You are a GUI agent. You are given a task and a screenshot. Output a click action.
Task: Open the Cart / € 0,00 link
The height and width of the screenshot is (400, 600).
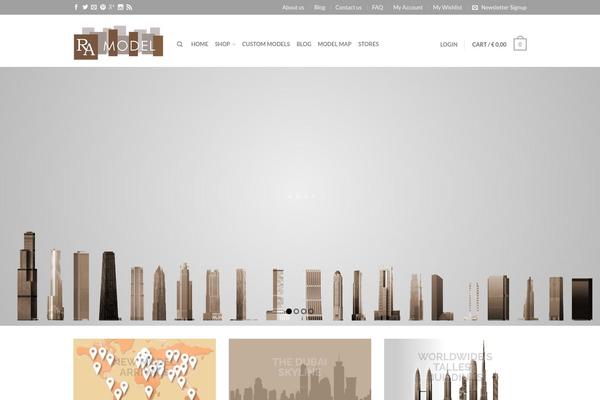[x=489, y=44]
